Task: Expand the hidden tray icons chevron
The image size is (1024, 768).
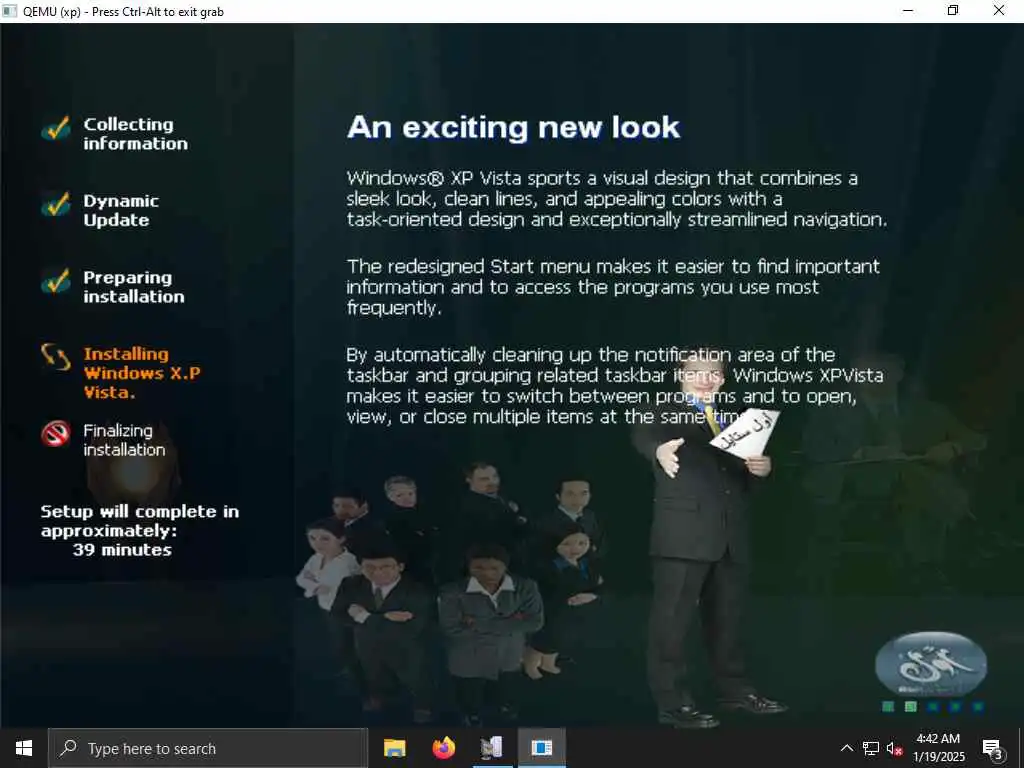Action: pyautogui.click(x=846, y=748)
